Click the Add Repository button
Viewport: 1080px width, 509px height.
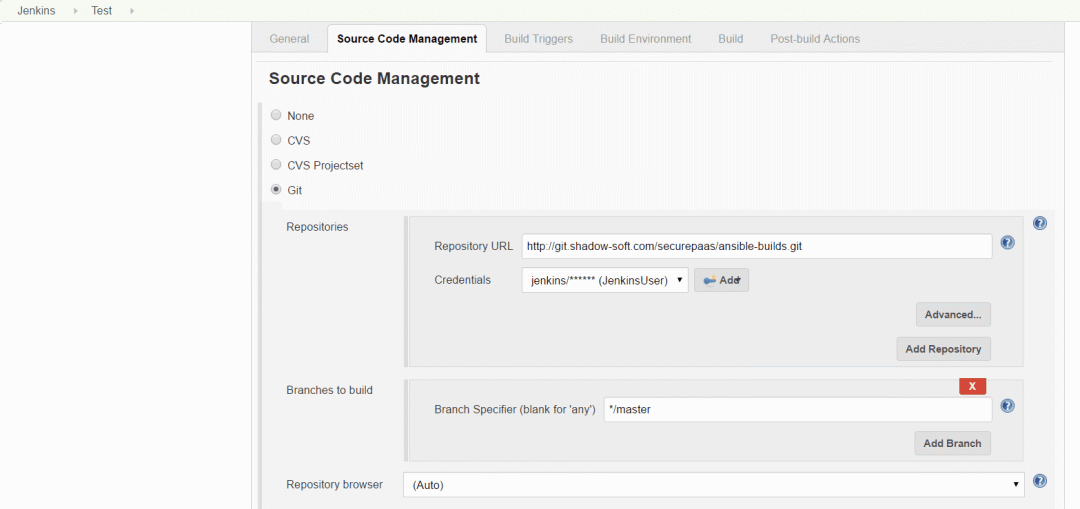[x=944, y=349]
